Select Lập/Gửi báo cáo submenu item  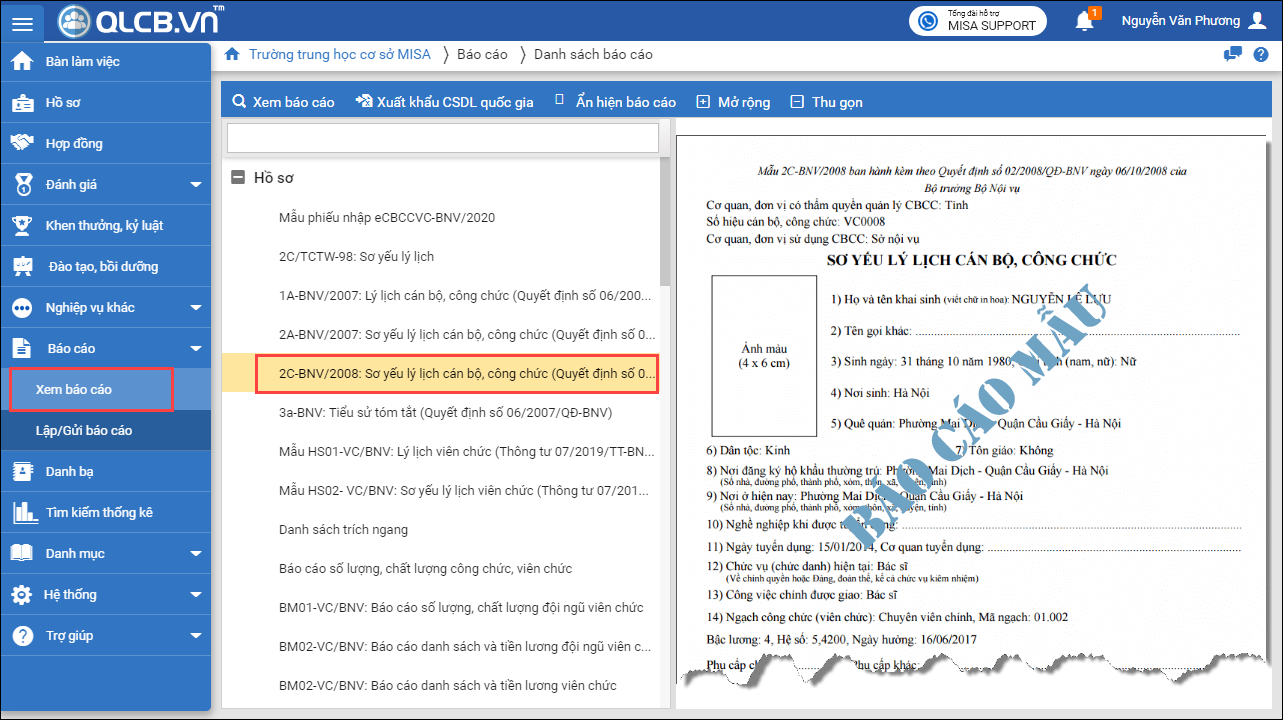(84, 431)
